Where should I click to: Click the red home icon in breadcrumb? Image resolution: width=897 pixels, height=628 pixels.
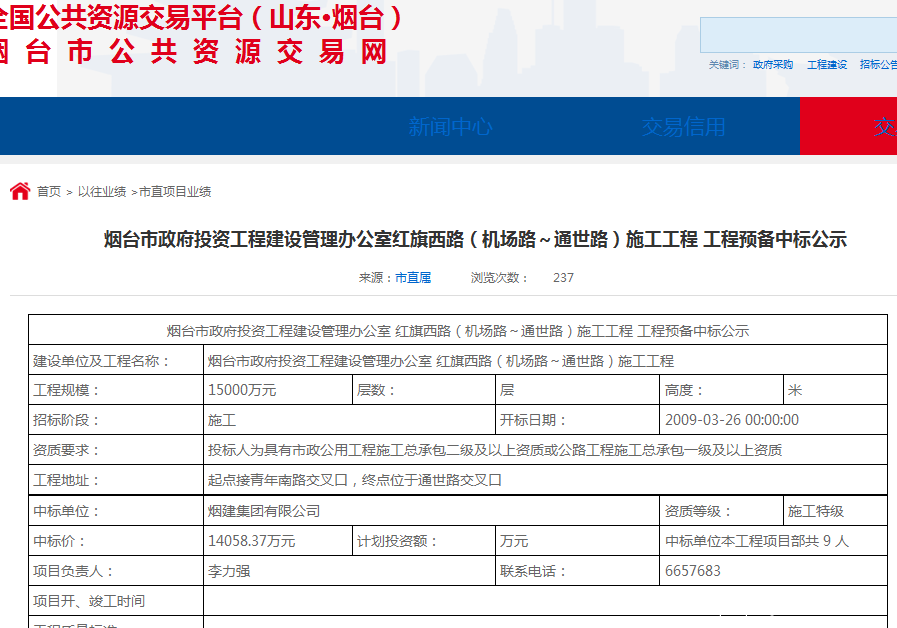pos(20,191)
